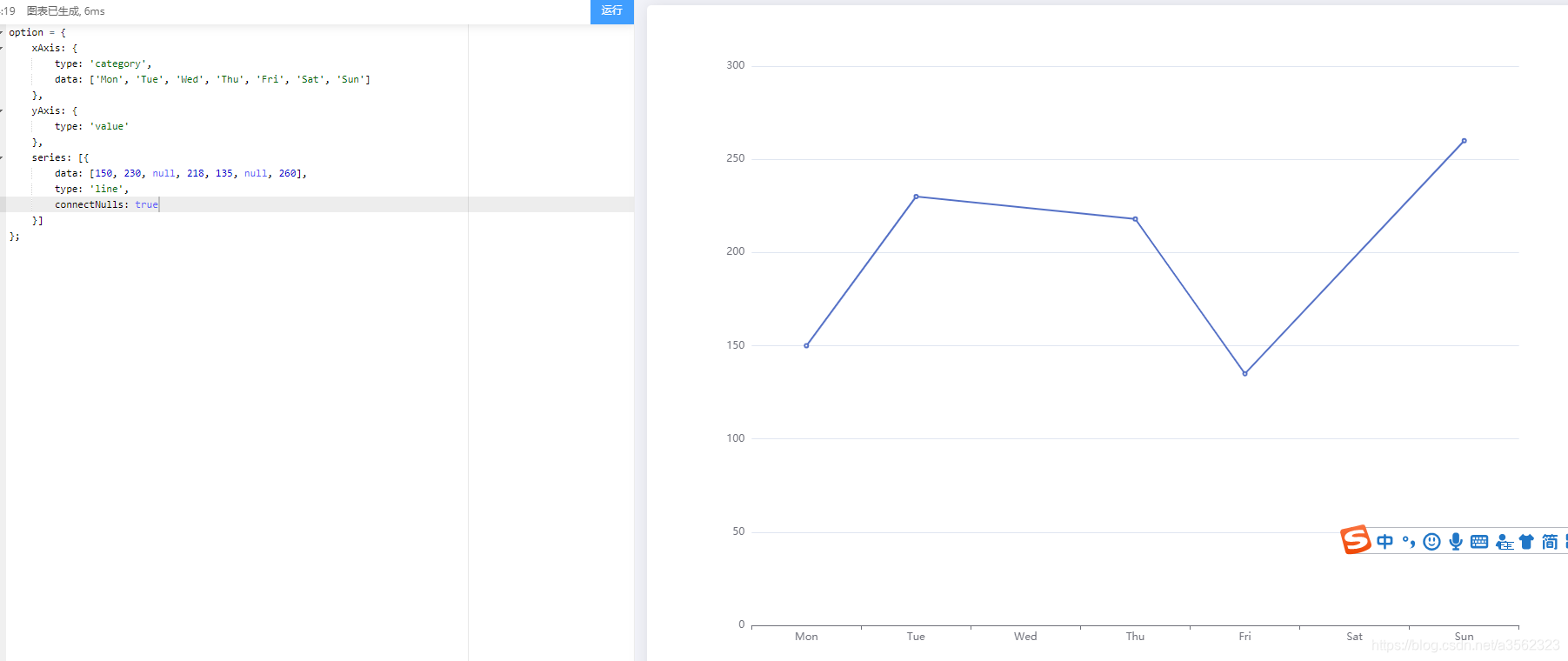This screenshot has width=1568, height=661.
Task: Click the Mon data point at 150
Action: [806, 346]
